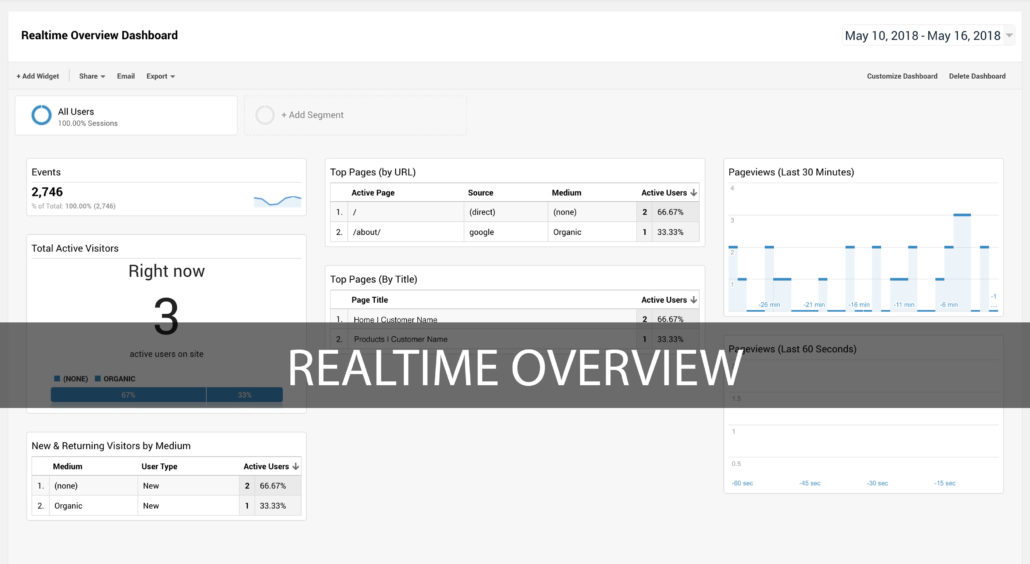
Task: Click the + Add Widget button
Action: 37,76
